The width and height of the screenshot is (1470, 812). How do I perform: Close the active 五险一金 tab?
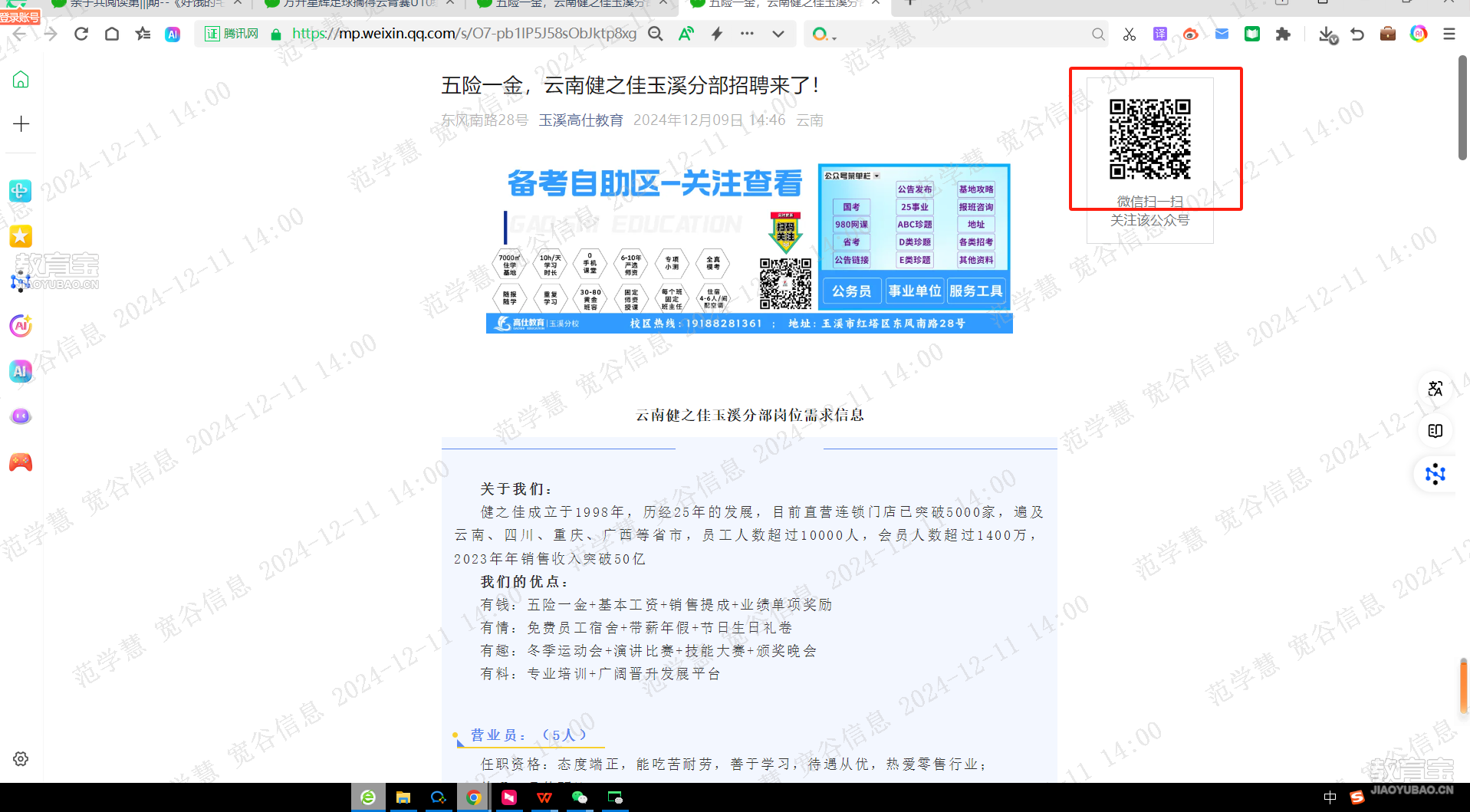[x=876, y=3]
